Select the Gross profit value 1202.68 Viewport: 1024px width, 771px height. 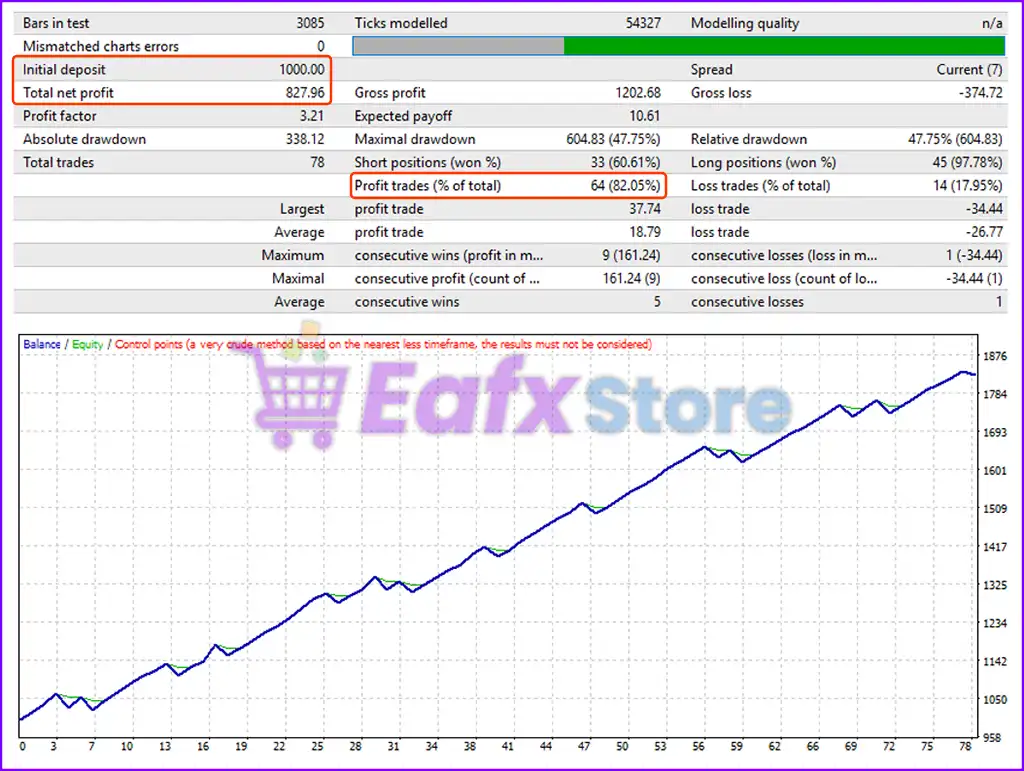pos(638,93)
